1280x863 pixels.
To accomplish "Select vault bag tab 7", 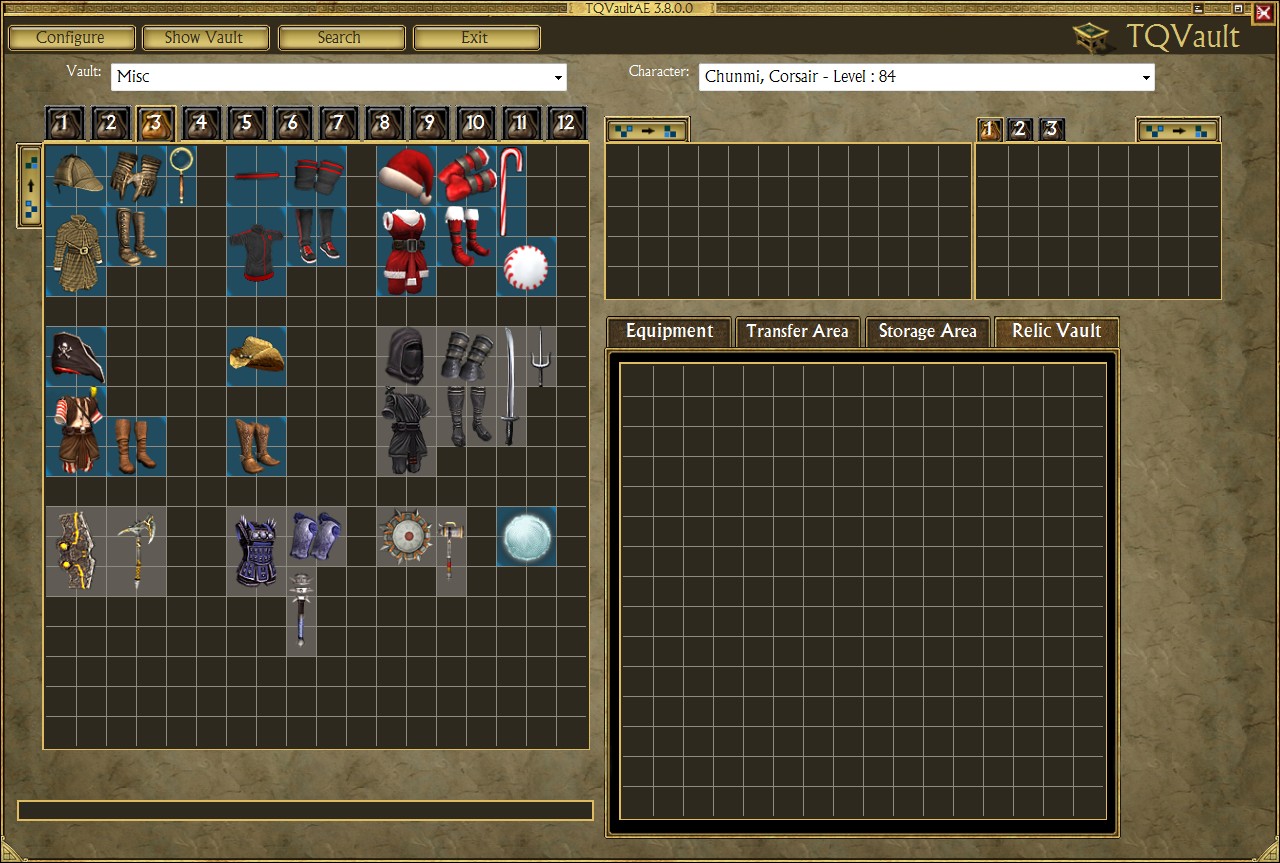I will coord(339,124).
